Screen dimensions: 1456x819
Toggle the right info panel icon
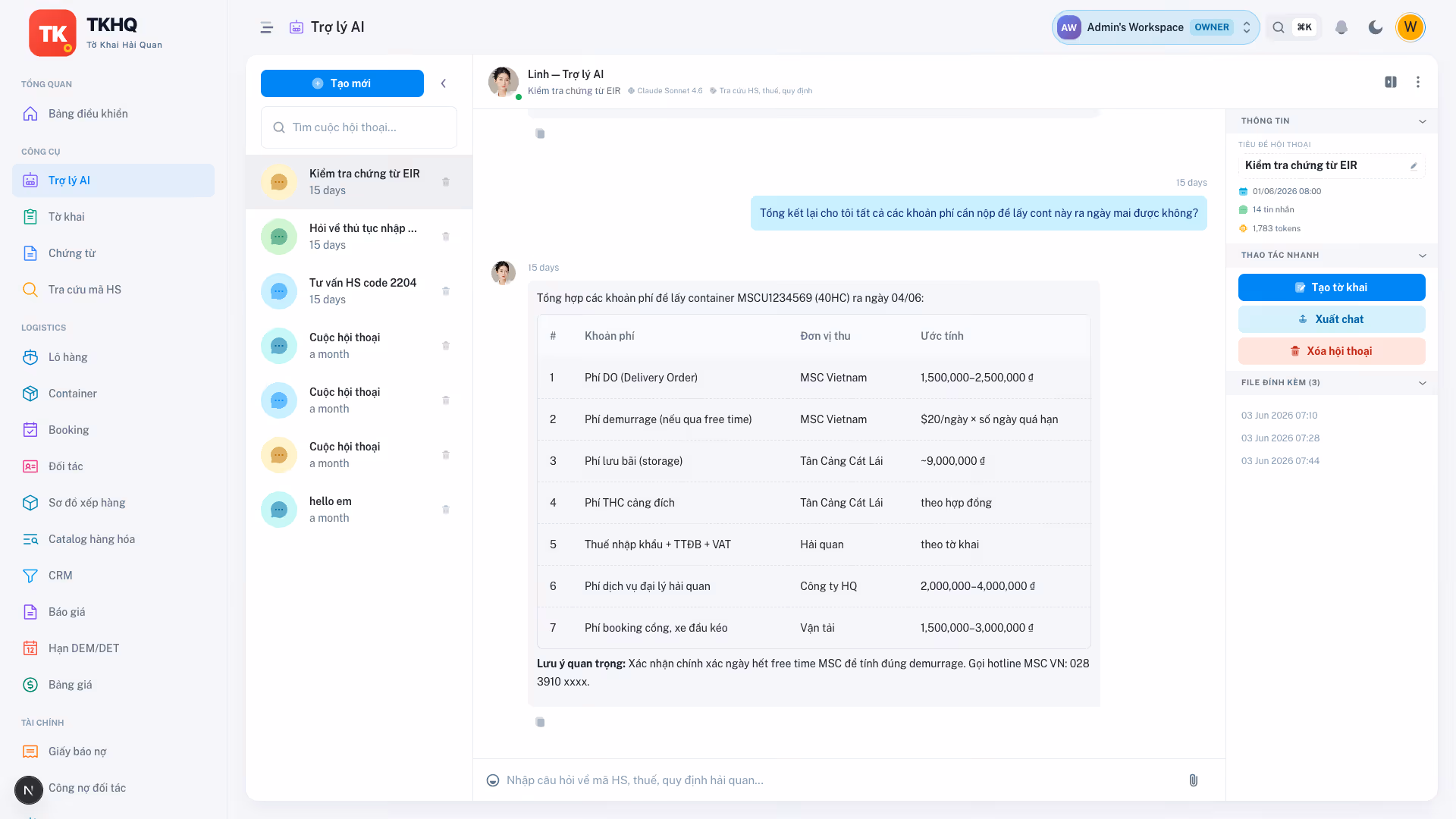(1391, 82)
